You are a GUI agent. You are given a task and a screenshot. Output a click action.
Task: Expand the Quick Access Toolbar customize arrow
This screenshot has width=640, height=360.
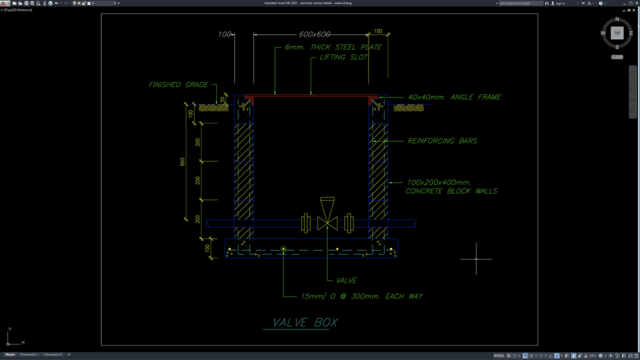(118, 3)
